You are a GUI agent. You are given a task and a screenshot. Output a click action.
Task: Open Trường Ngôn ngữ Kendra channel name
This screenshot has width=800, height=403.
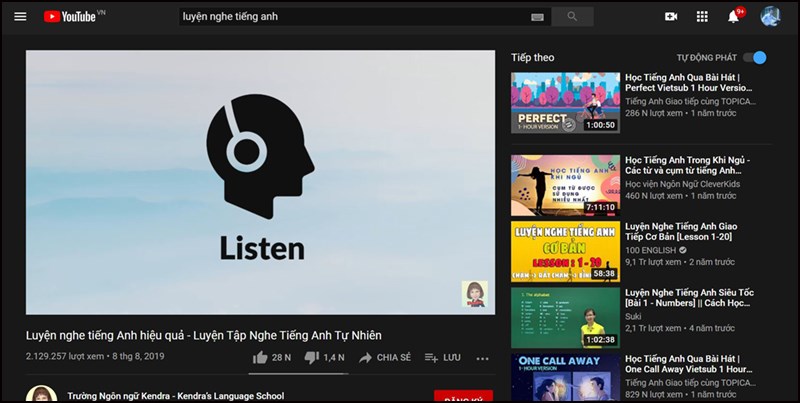tap(176, 396)
